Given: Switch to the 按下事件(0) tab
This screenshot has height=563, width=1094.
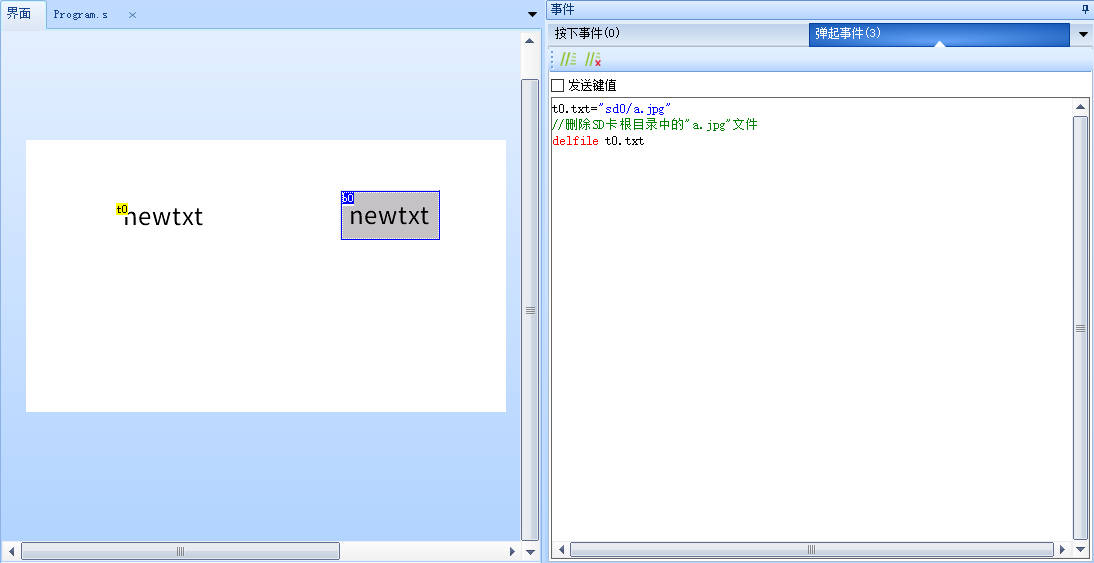Looking at the screenshot, I should pos(588,34).
